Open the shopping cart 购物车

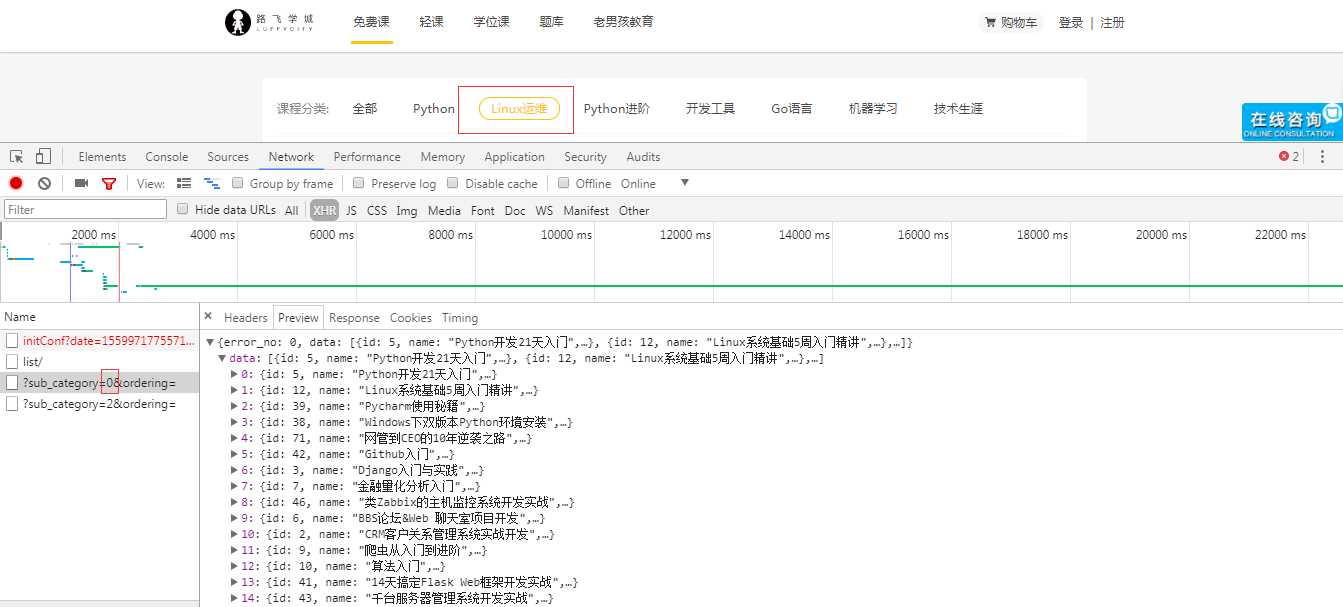(1011, 22)
